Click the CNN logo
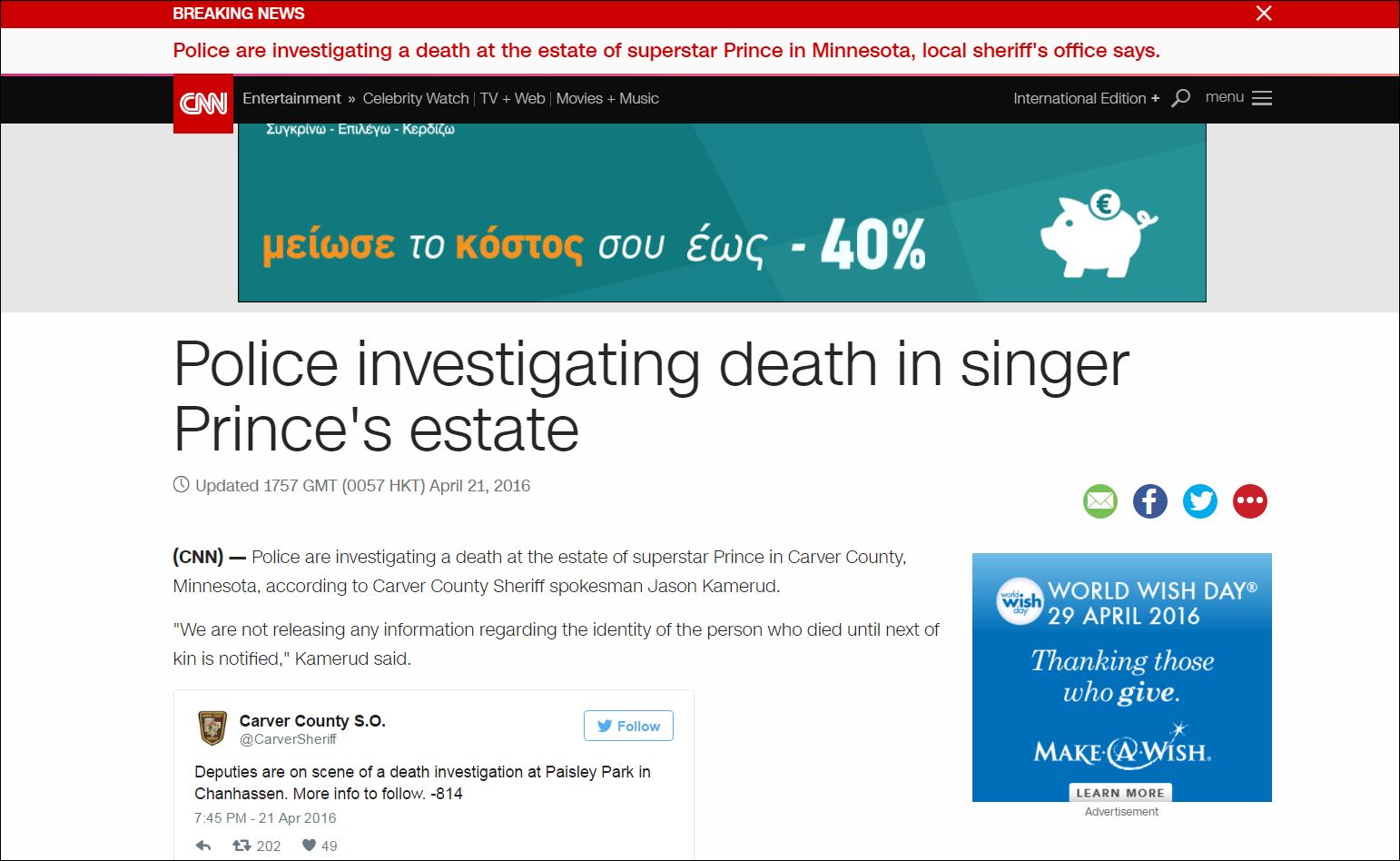 point(203,104)
